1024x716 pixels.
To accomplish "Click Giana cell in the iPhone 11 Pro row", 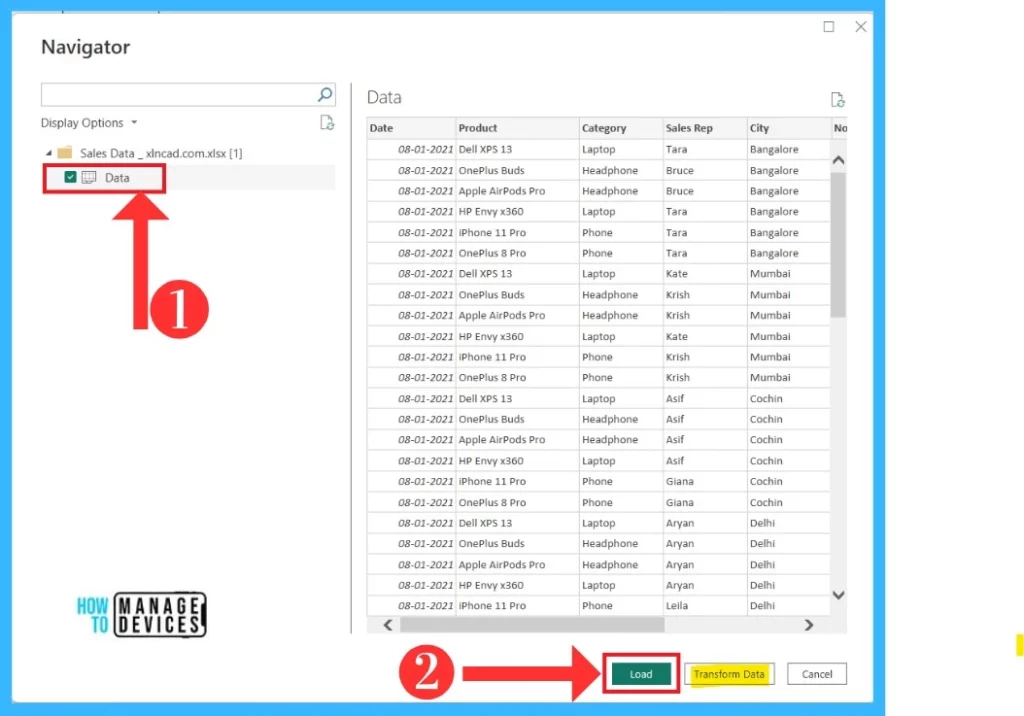I will click(705, 481).
